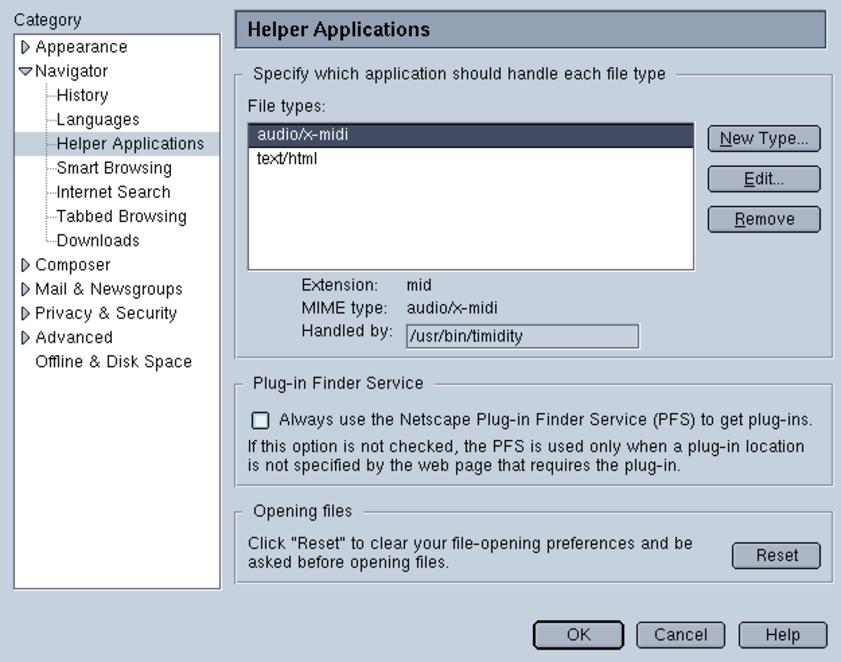Expand the Composer category
The image size is (841, 662).
click(26, 265)
